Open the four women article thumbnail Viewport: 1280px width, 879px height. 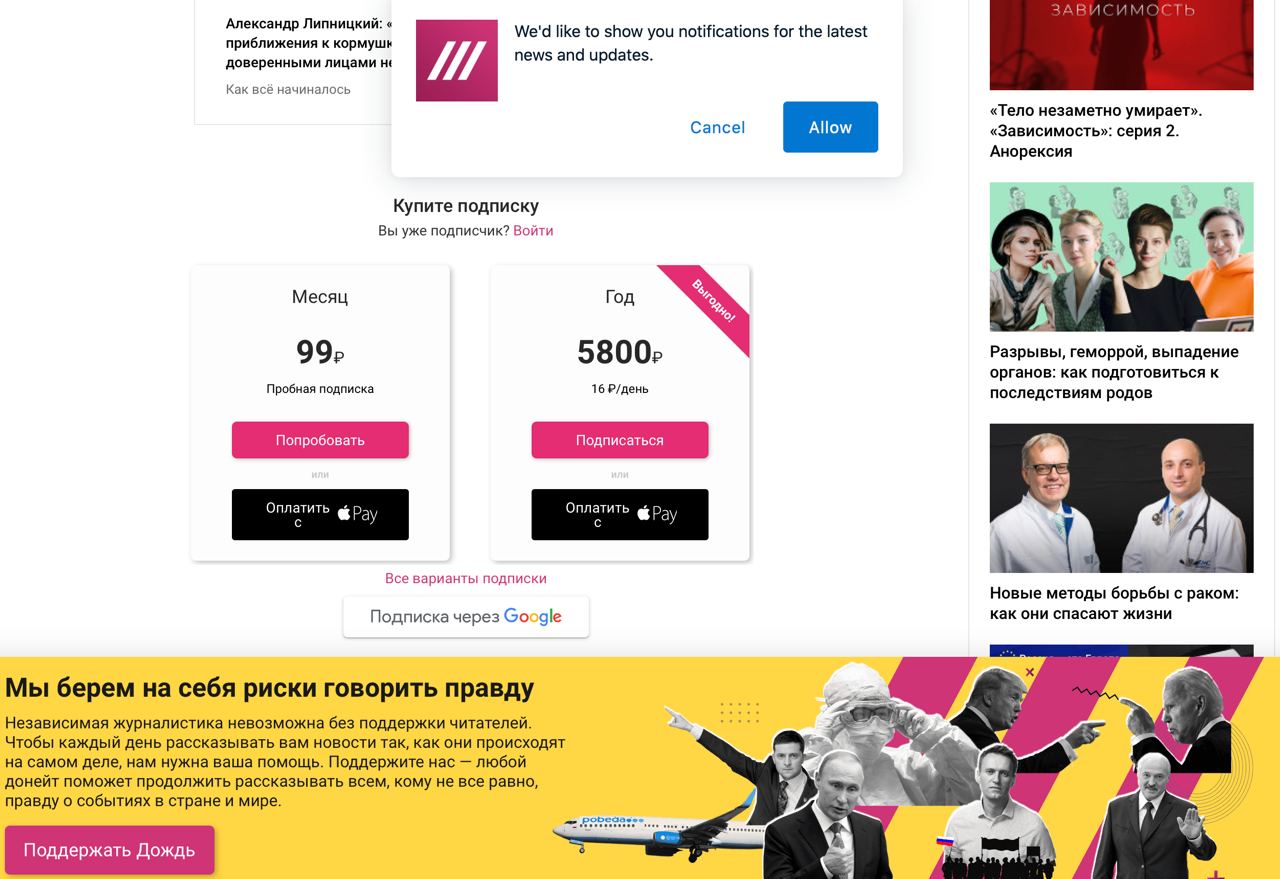click(x=1121, y=257)
